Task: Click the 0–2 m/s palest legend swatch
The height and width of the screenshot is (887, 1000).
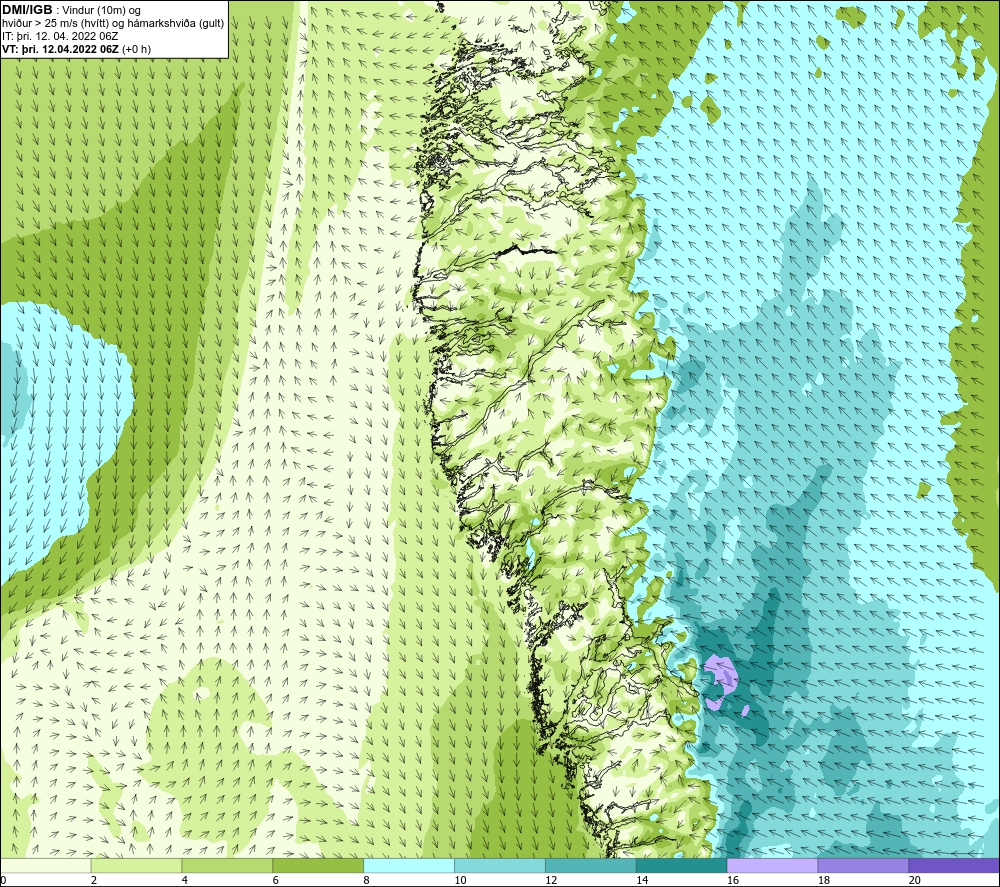Action: (46, 865)
